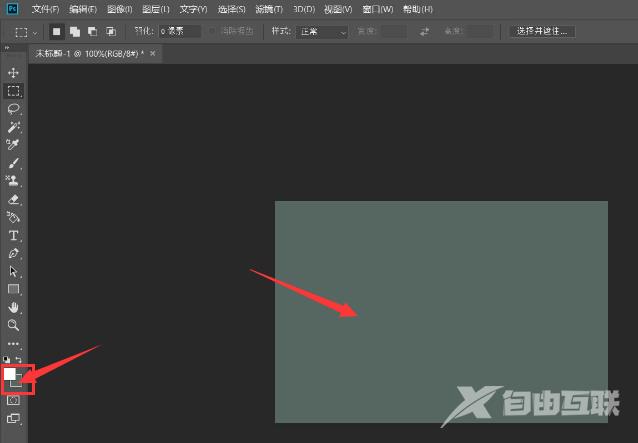Click the gray-green document canvas

click(x=441, y=312)
